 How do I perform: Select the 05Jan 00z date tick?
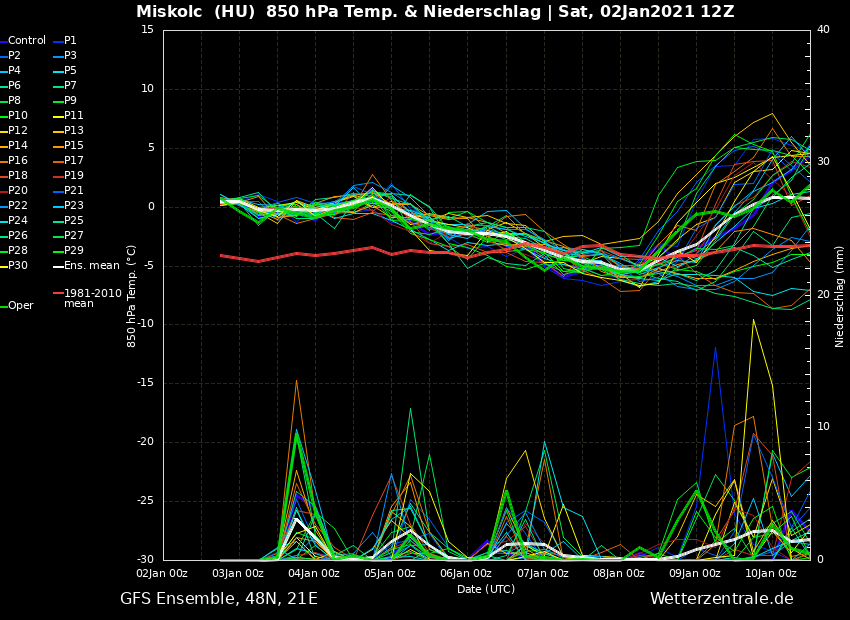390,574
